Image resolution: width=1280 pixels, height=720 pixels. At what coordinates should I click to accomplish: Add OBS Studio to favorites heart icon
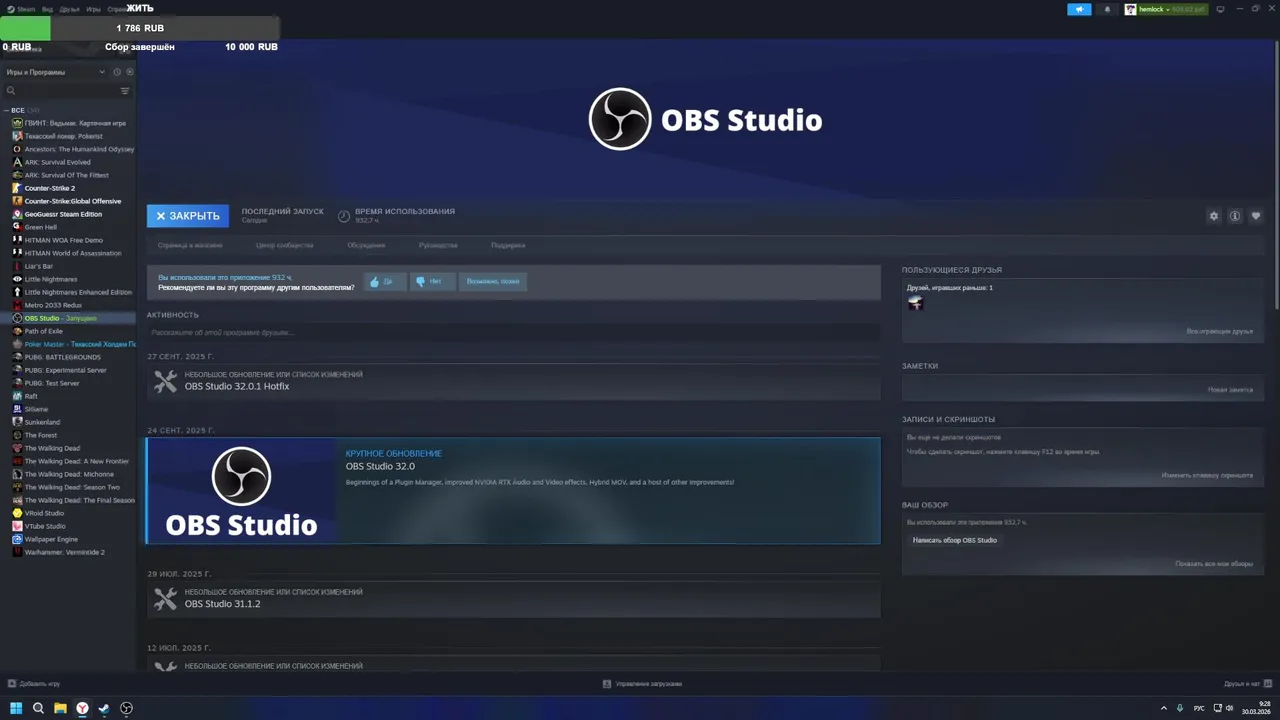point(1256,216)
